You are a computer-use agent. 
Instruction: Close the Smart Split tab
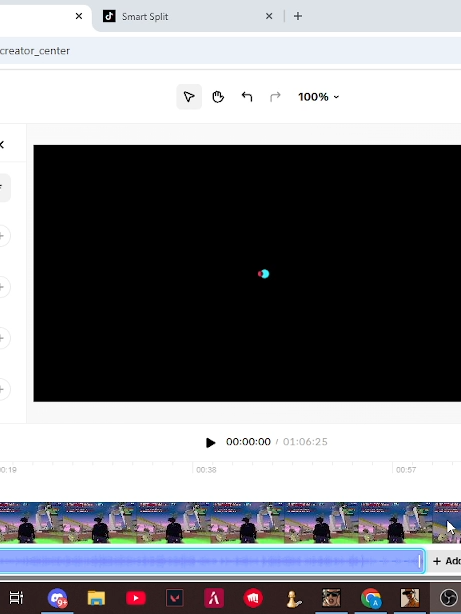[x=269, y=16]
